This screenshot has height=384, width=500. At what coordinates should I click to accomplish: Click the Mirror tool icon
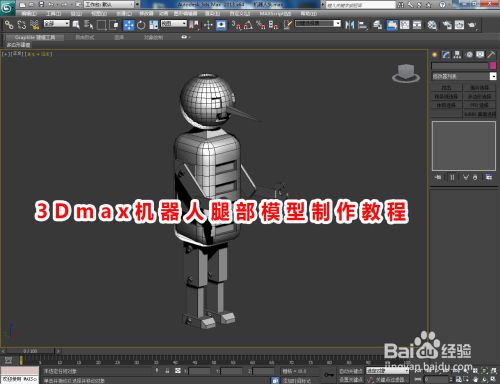(350, 25)
